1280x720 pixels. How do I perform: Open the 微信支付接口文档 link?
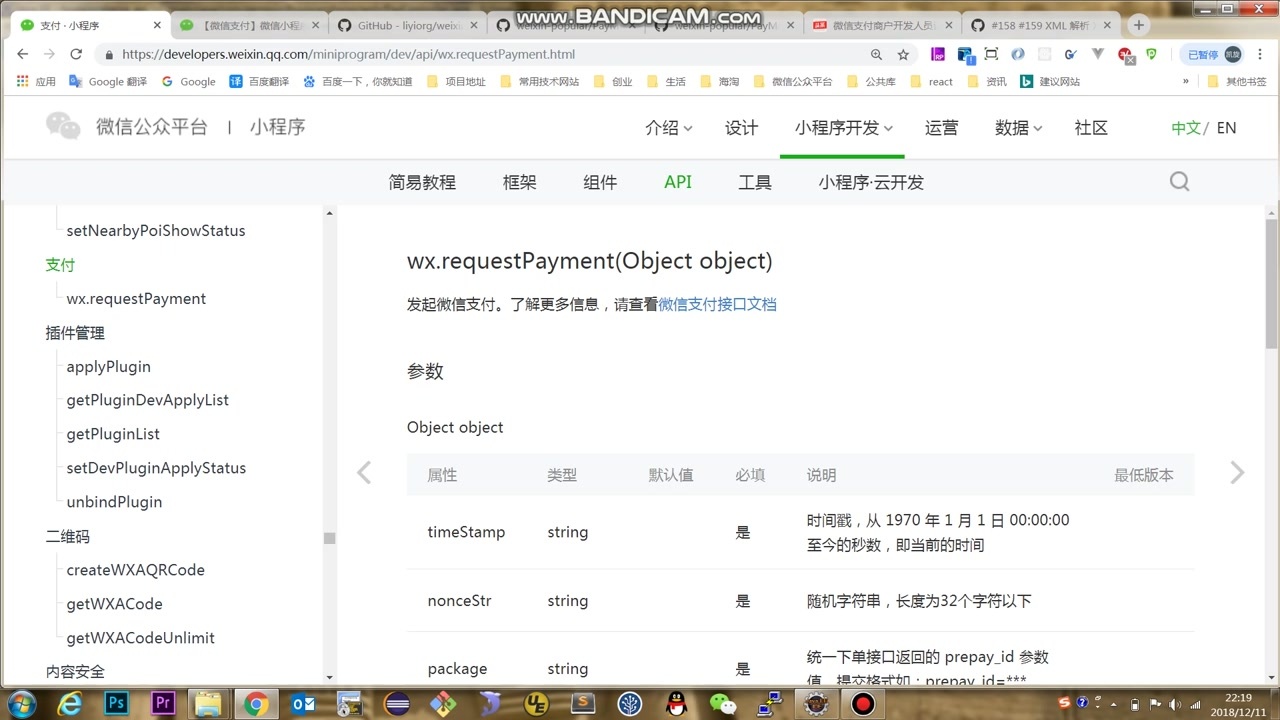(717, 304)
